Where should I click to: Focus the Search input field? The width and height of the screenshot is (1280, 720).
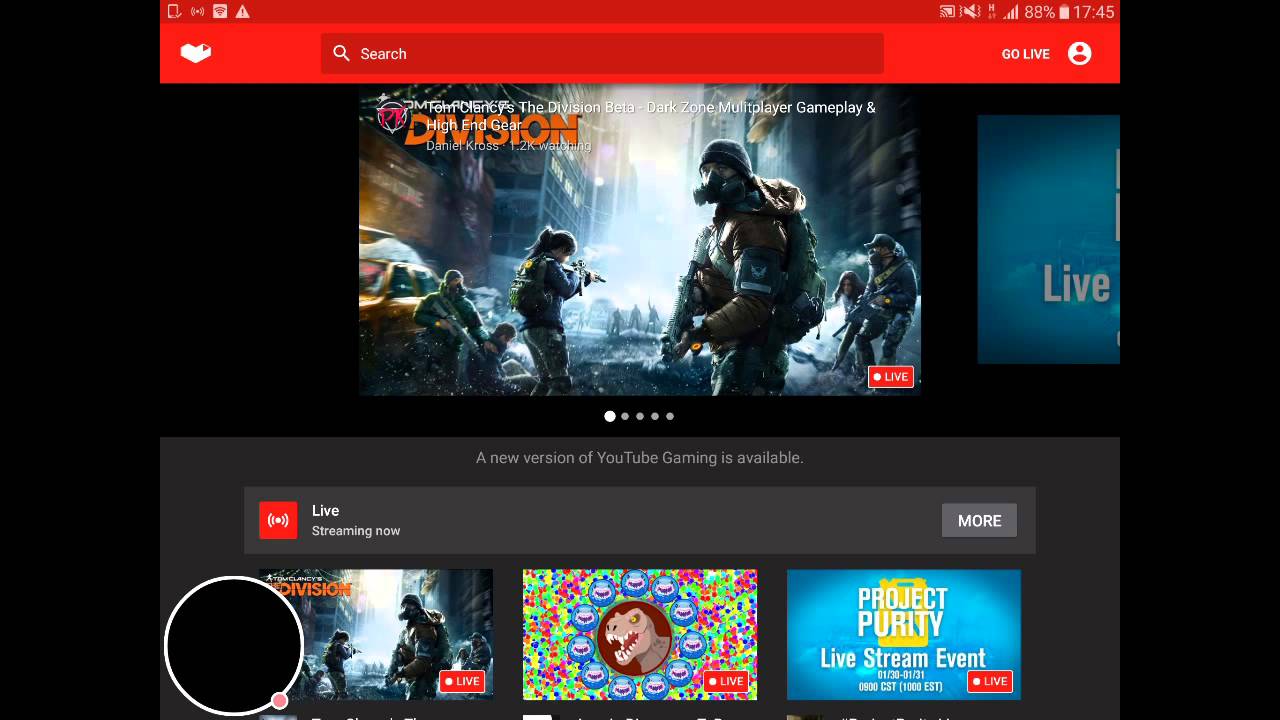(x=602, y=53)
